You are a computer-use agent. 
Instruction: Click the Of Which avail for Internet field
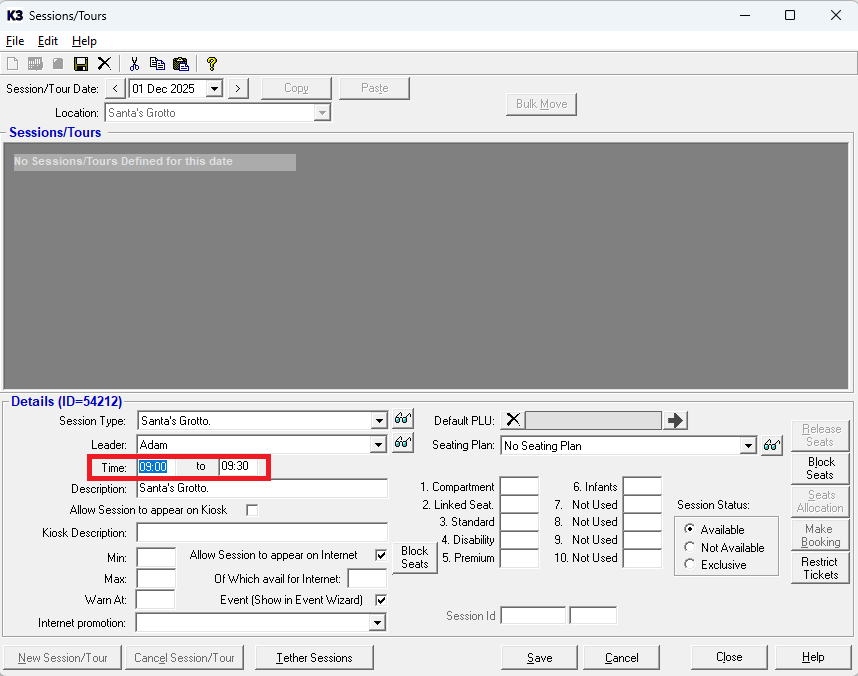367,579
